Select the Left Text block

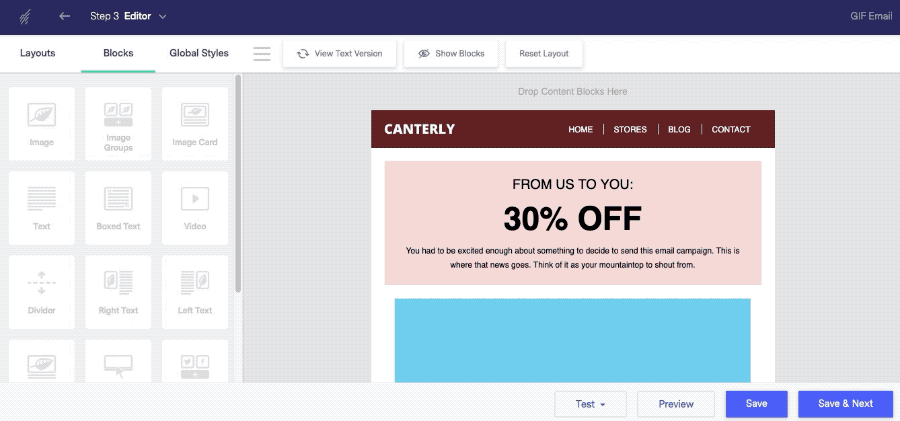pos(195,292)
